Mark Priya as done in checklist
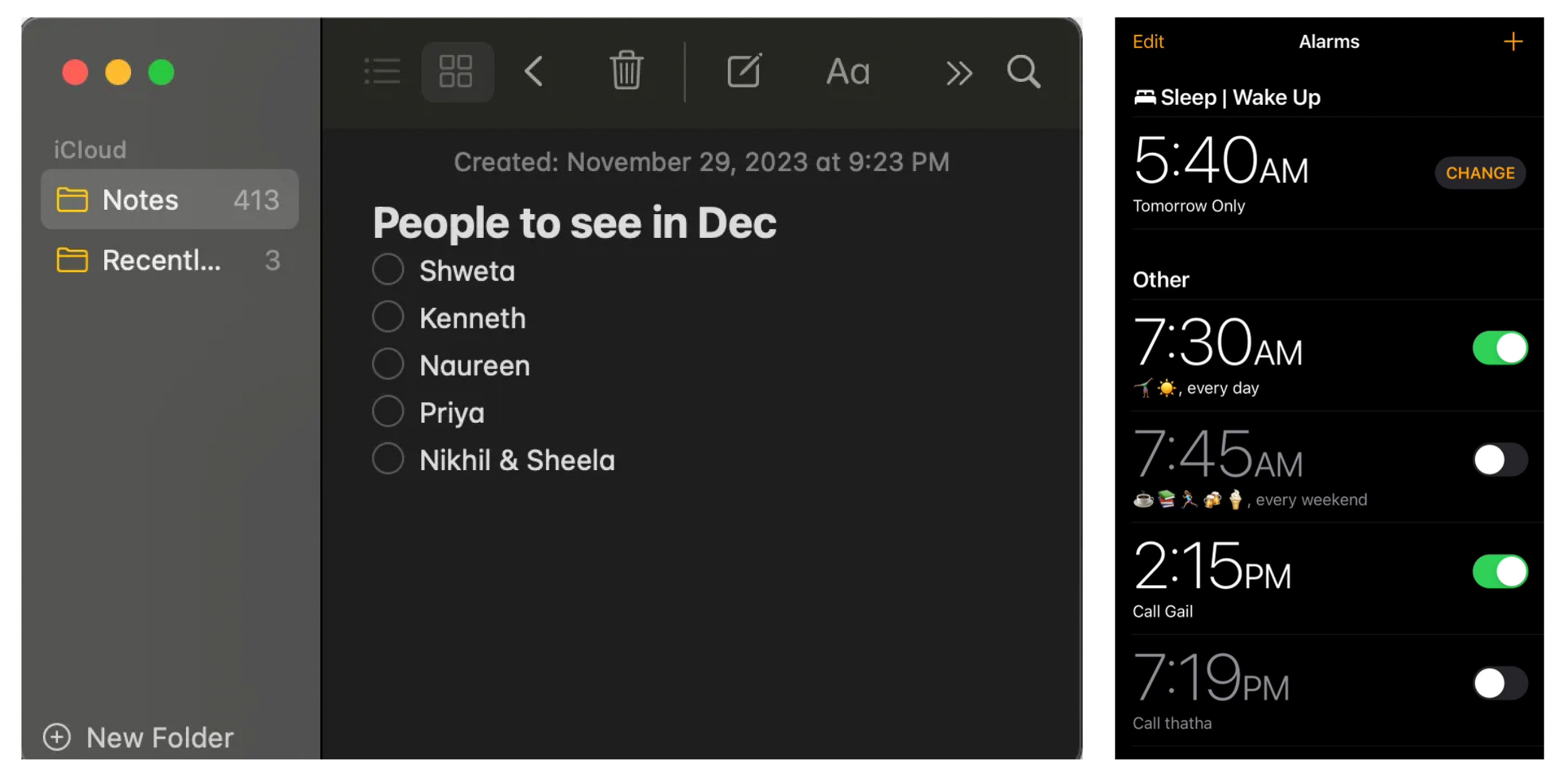 (x=388, y=411)
